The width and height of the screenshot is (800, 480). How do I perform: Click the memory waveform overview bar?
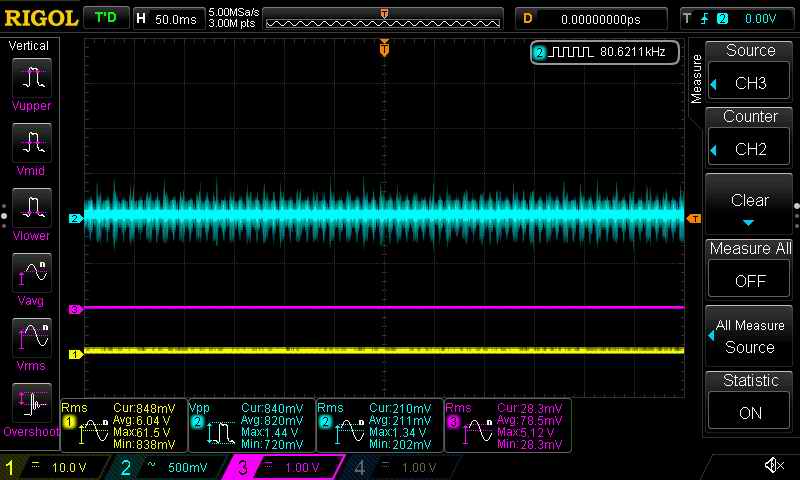click(383, 19)
